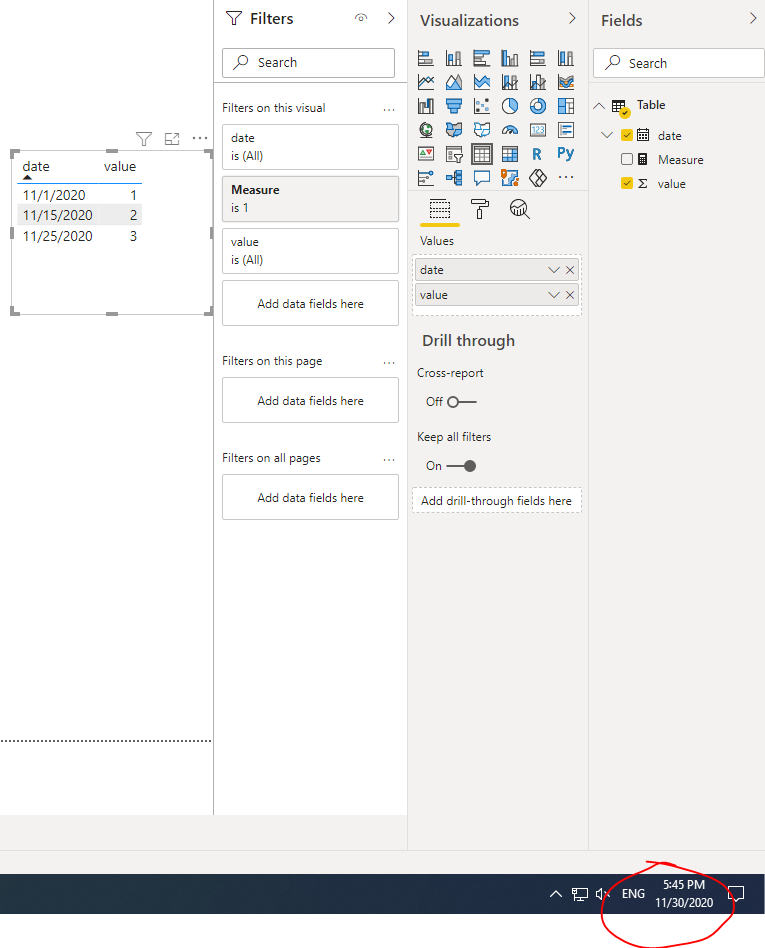Toggle Keep all filters switch

tap(461, 466)
